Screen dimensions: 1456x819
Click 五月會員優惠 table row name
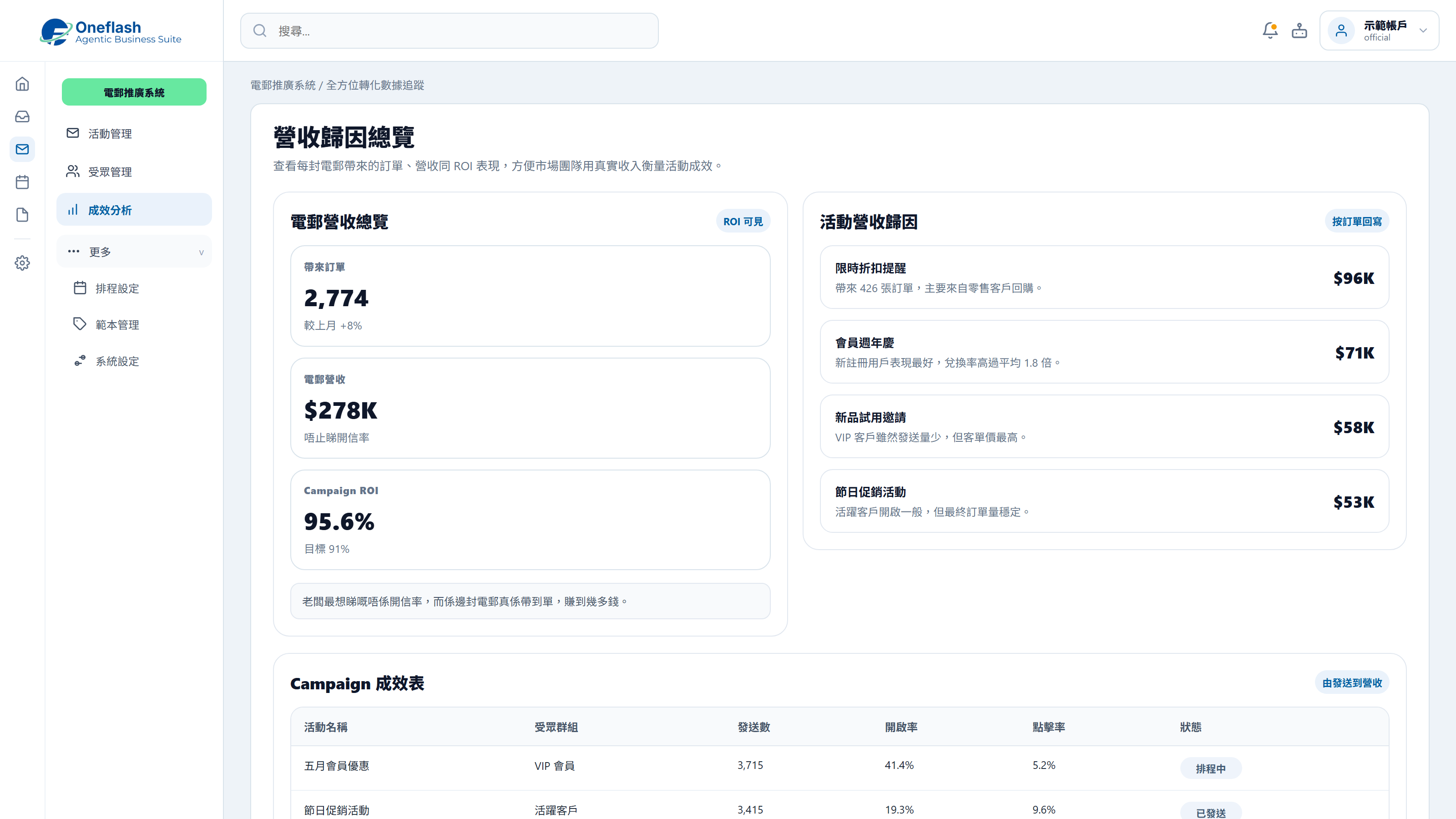pyautogui.click(x=336, y=766)
